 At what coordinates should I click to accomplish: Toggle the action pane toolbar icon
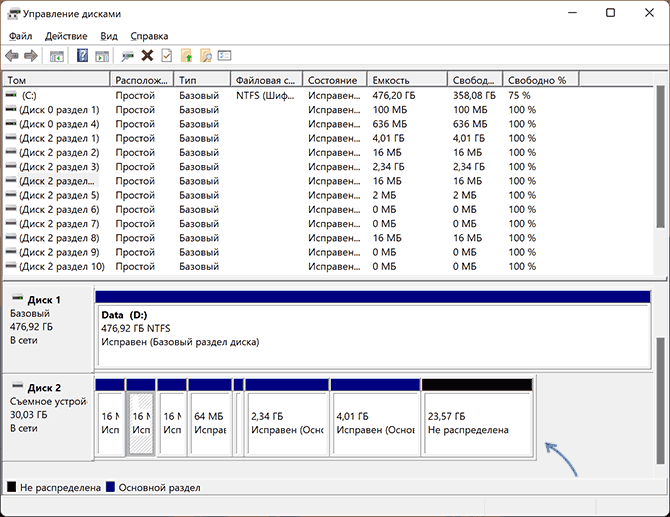(102, 56)
